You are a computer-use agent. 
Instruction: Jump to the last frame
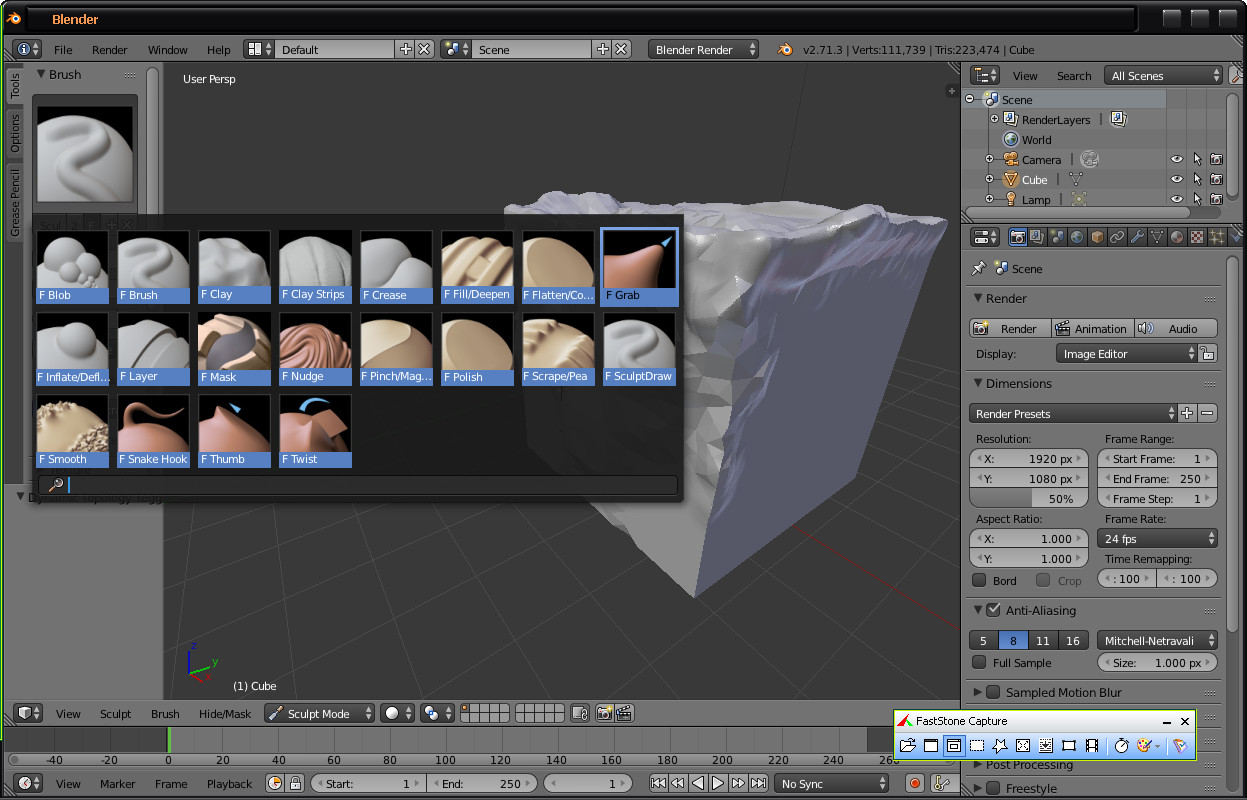coord(759,783)
